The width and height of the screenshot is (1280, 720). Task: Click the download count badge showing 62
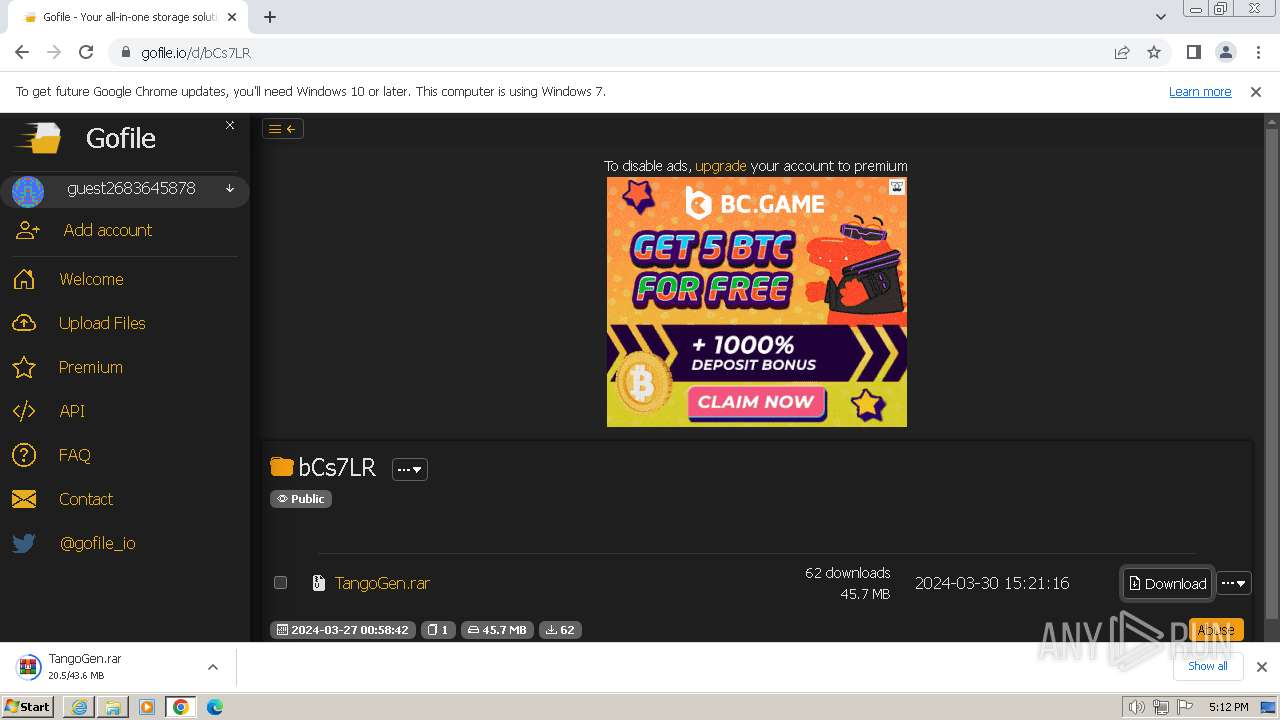560,630
